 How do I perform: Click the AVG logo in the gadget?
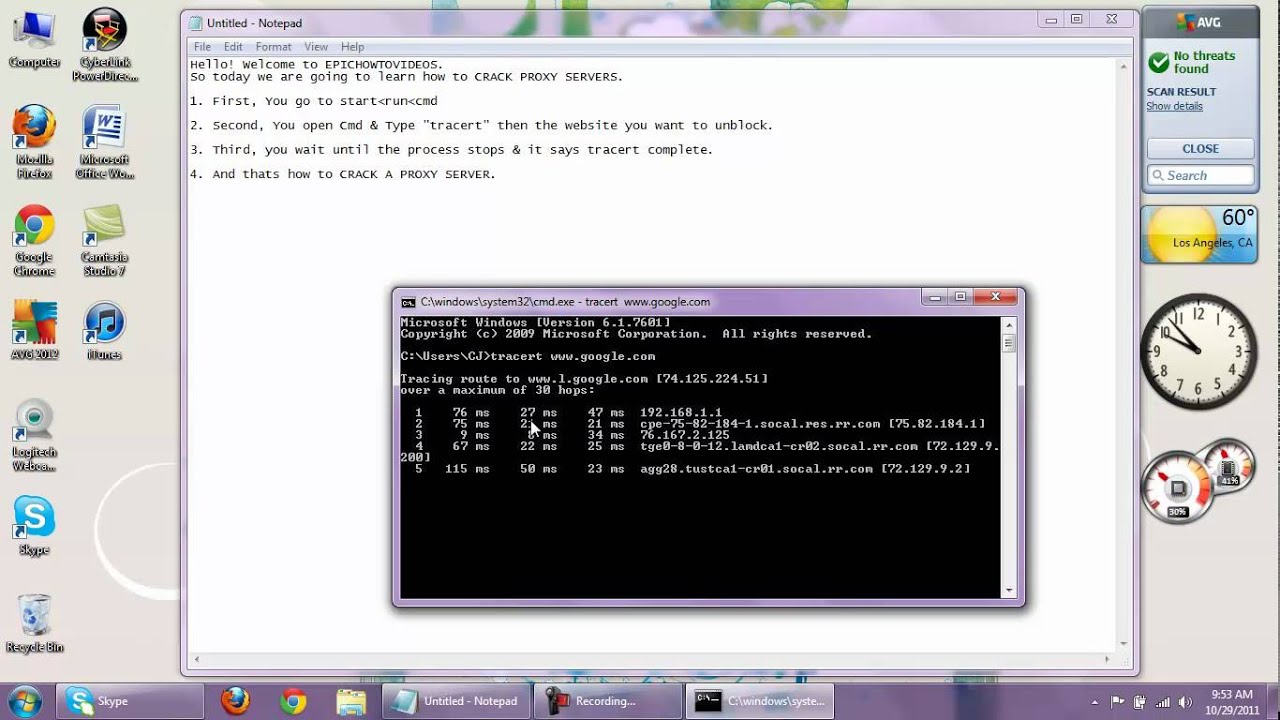click(x=1199, y=22)
